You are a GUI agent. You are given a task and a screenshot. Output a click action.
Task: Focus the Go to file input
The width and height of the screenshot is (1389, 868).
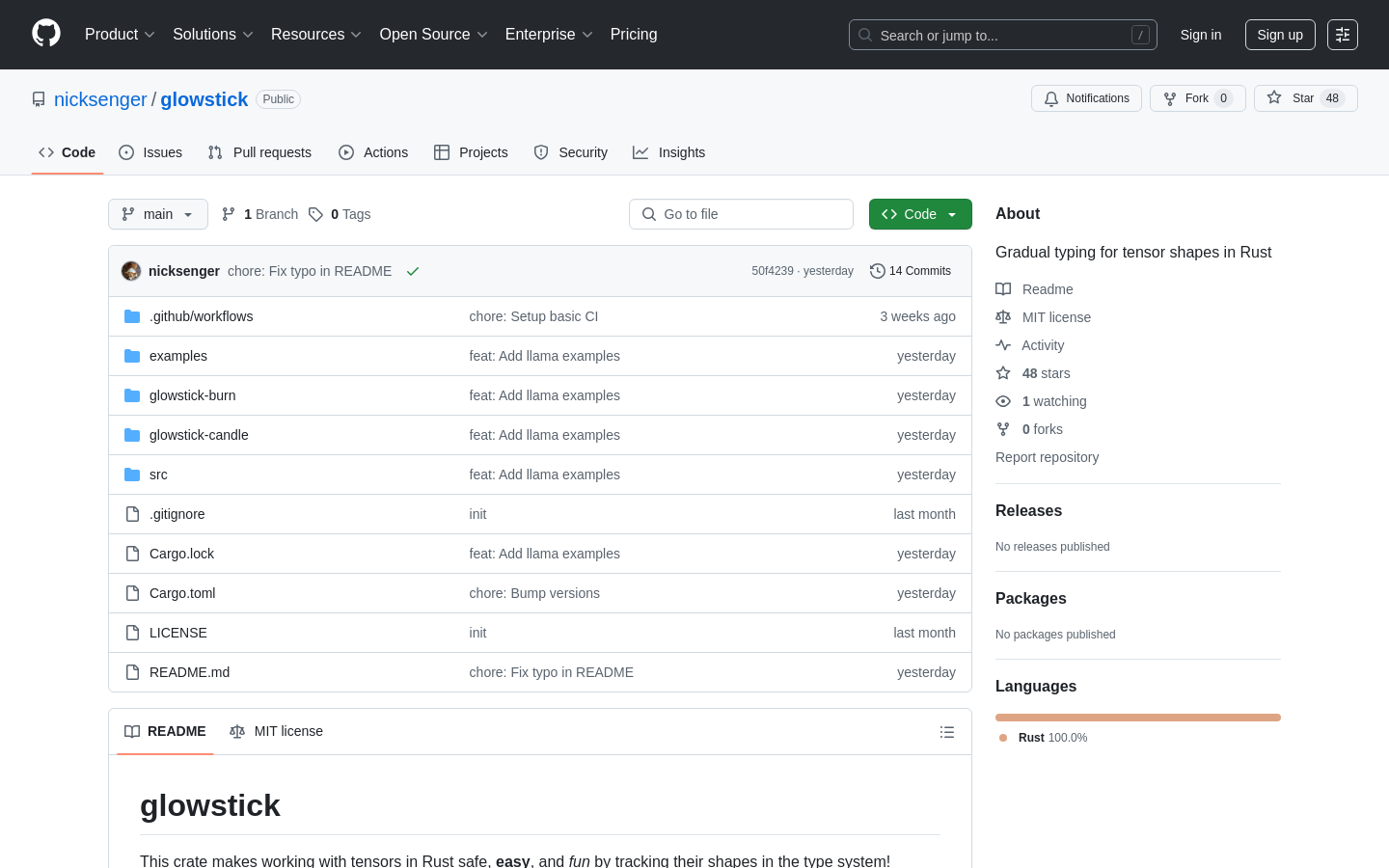click(741, 214)
